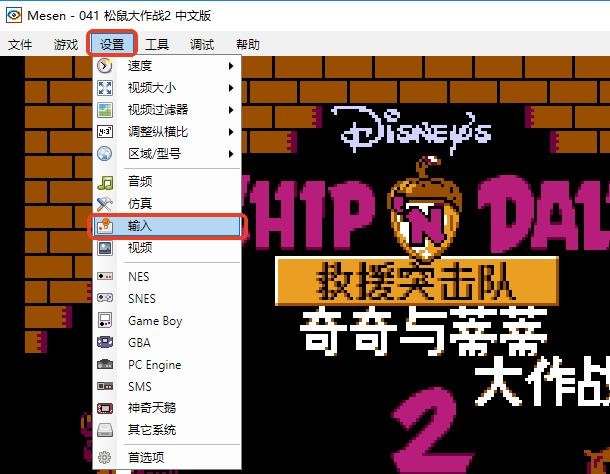Viewport: 610px width, 474px height.
Task: Open NES settings entry
Action: (167, 276)
